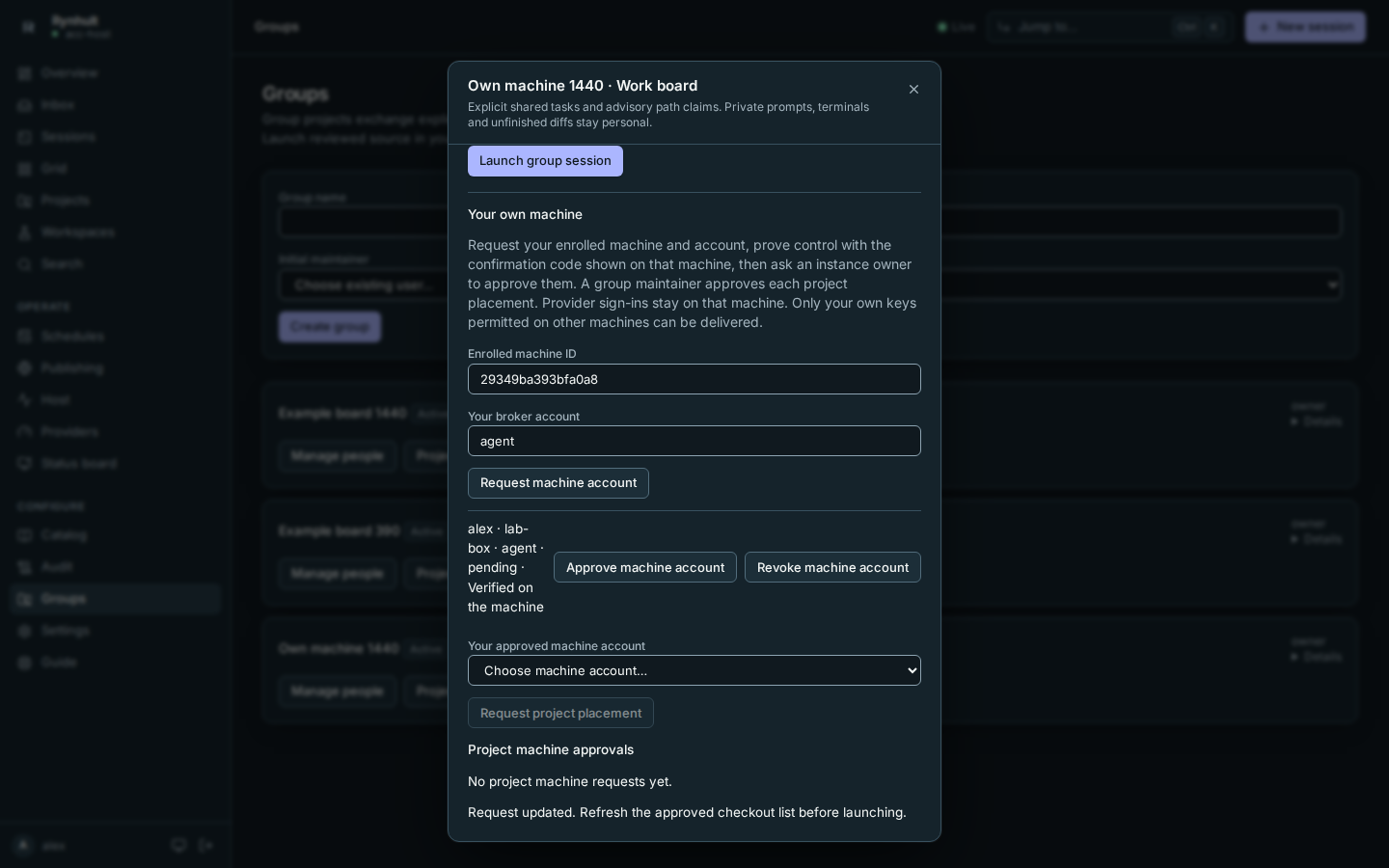Screen dimensions: 1389x868
Task: Close the Own machine 1440 Work board dialog
Action: 913,90
